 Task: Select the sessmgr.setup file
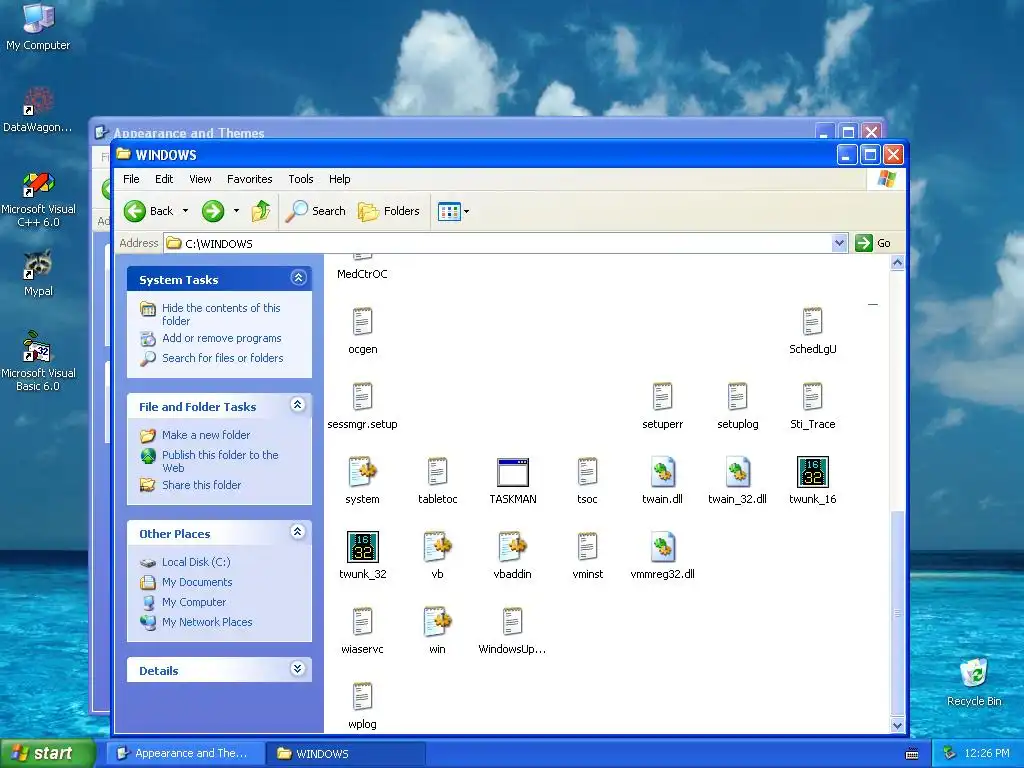click(362, 396)
